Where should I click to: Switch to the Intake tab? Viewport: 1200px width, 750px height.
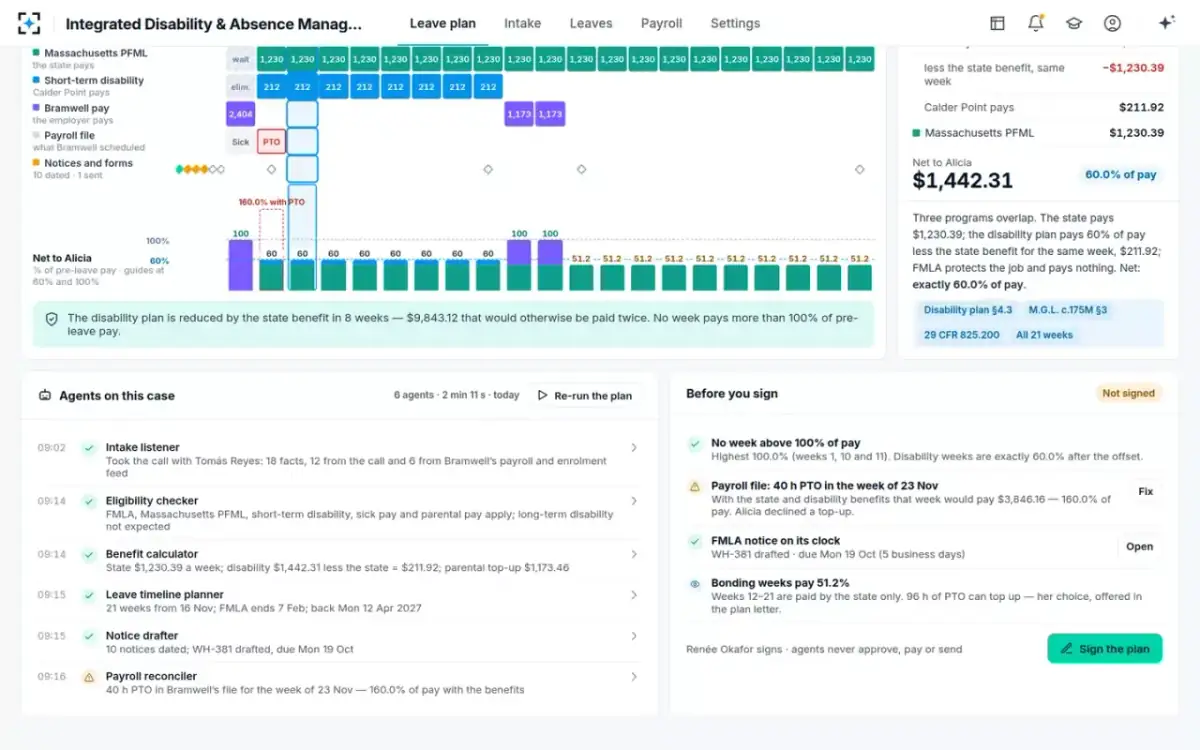522,23
